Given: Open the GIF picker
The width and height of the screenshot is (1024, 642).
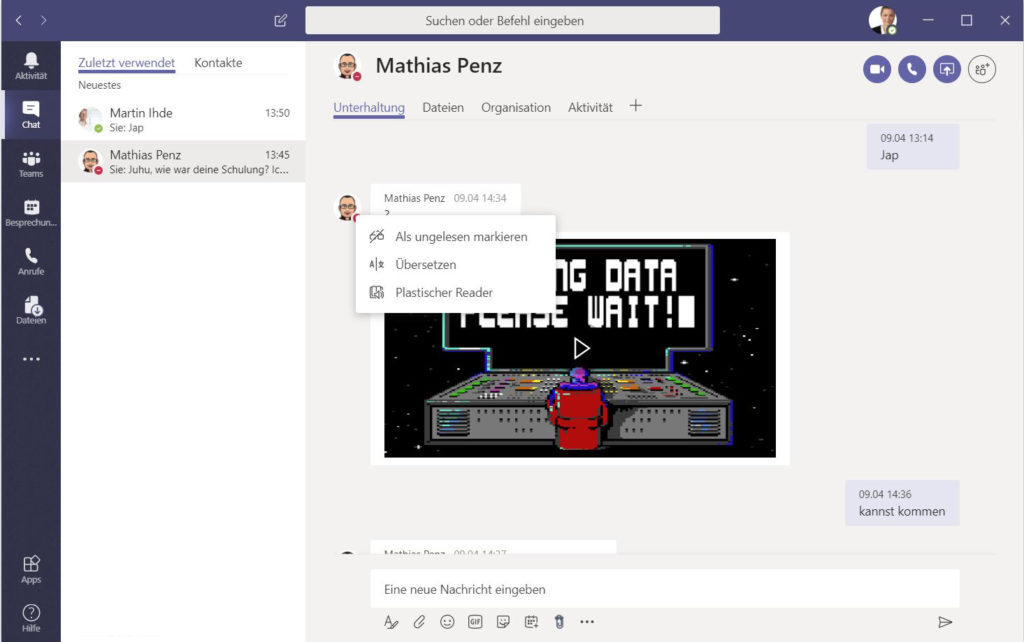Looking at the screenshot, I should [475, 622].
